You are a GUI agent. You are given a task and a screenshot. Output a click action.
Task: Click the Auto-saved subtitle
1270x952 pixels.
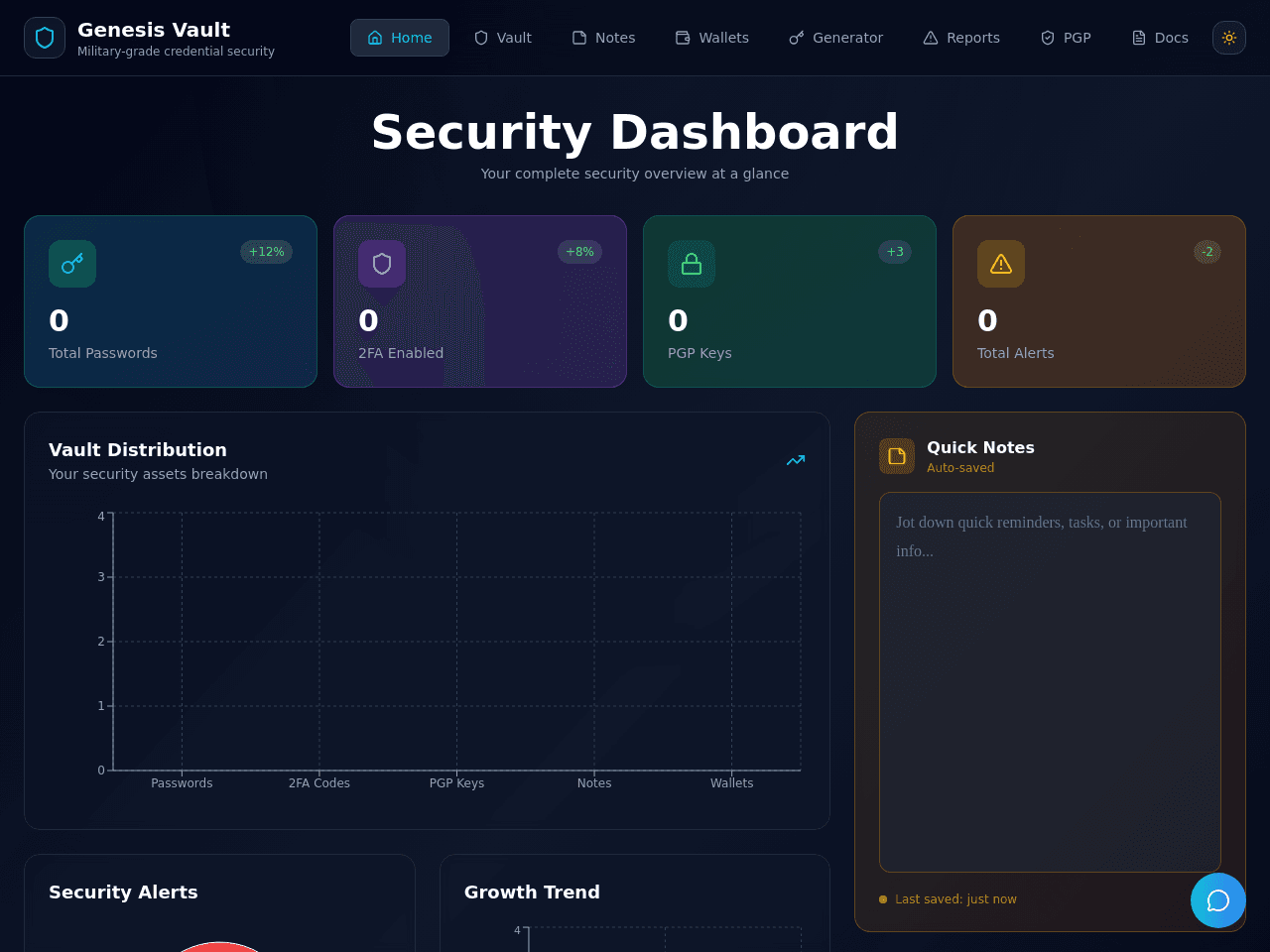click(960, 468)
